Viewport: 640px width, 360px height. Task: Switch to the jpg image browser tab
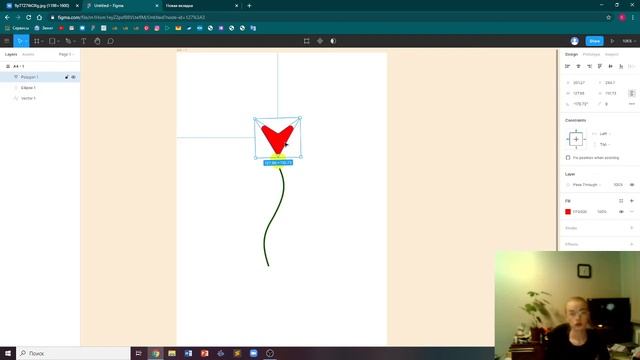41,6
